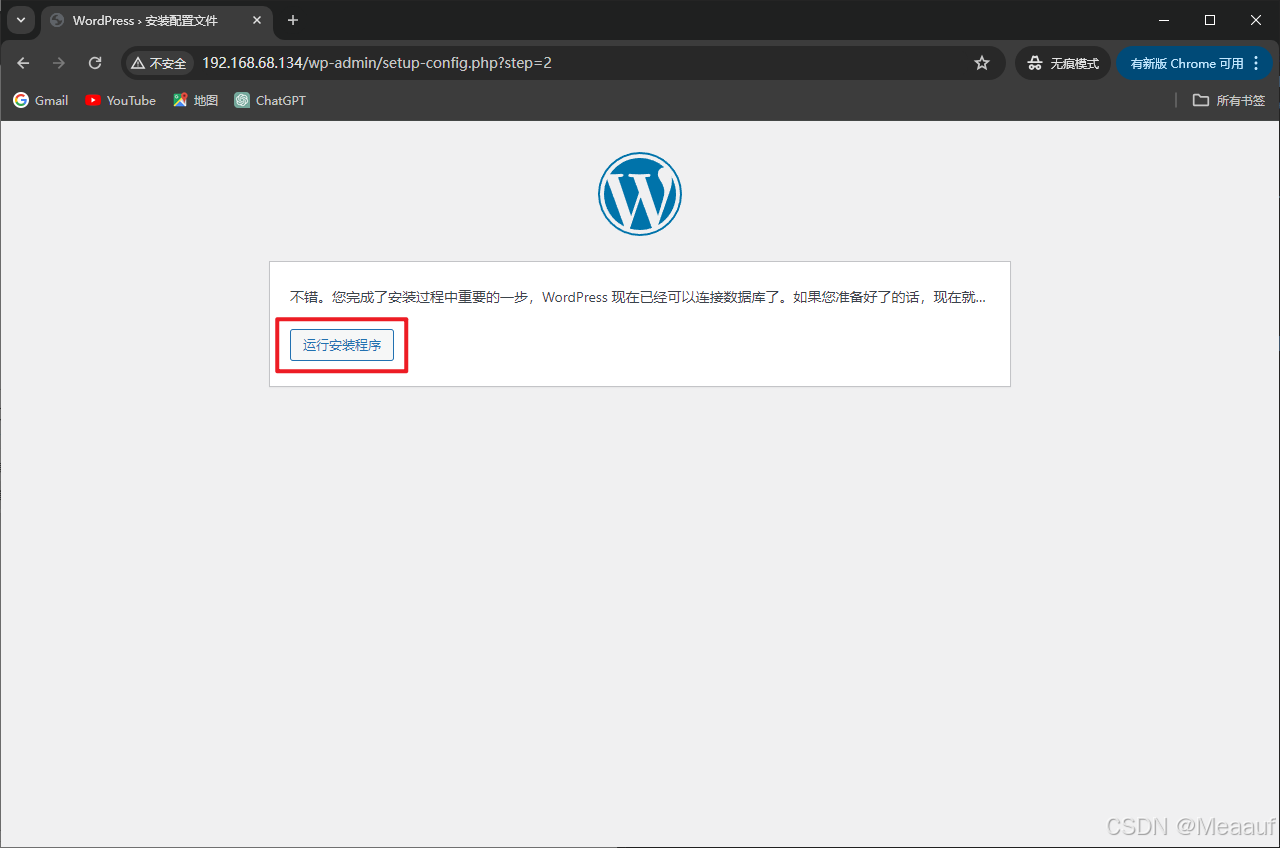This screenshot has width=1280, height=848.
Task: Click the browser forward arrow
Action: 59,63
